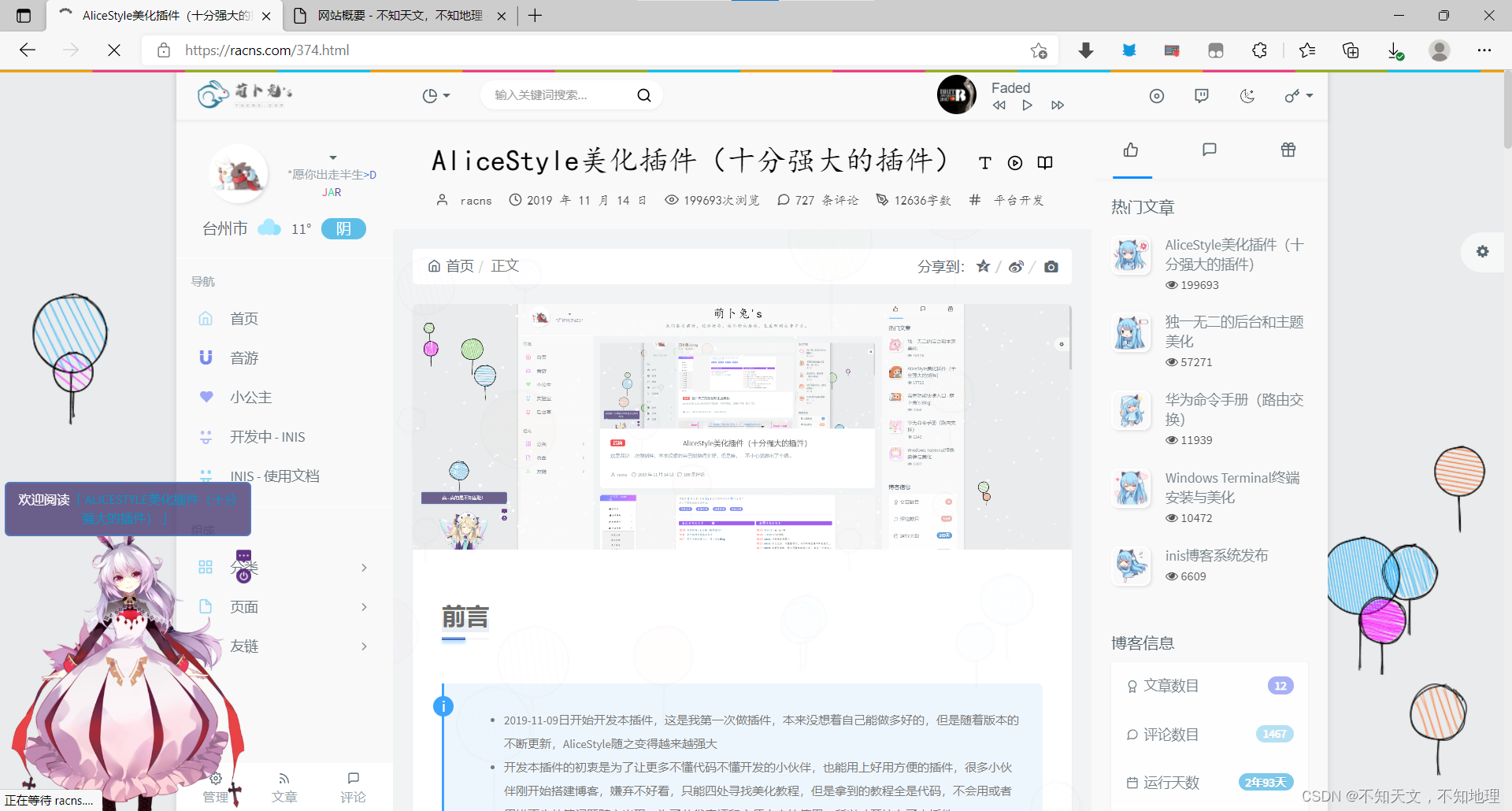Click the author avatar in sidebar
Viewport: 1512px width, 811px height.
(238, 174)
